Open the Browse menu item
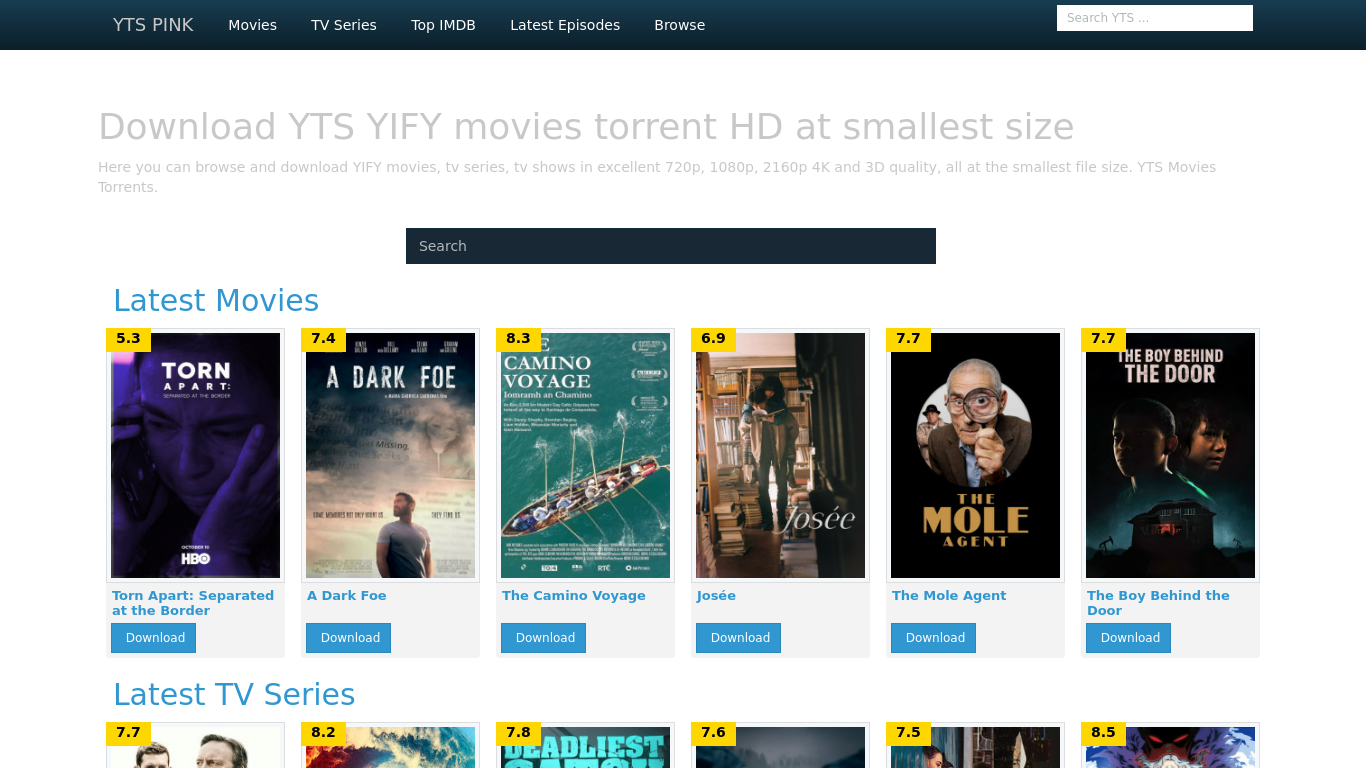This screenshot has width=1366, height=768. coord(680,25)
